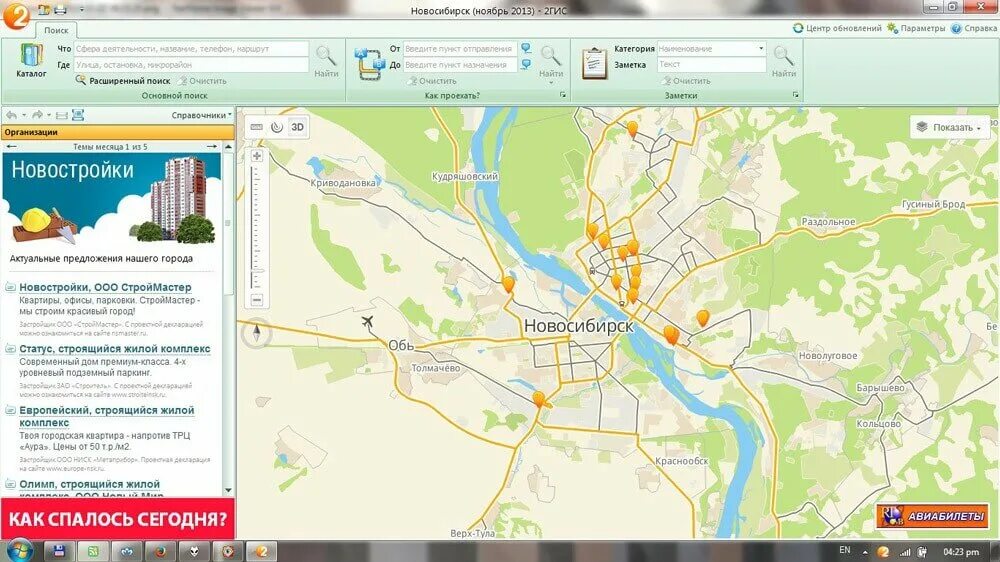
Task: Focus the До destination point field
Action: (460, 64)
